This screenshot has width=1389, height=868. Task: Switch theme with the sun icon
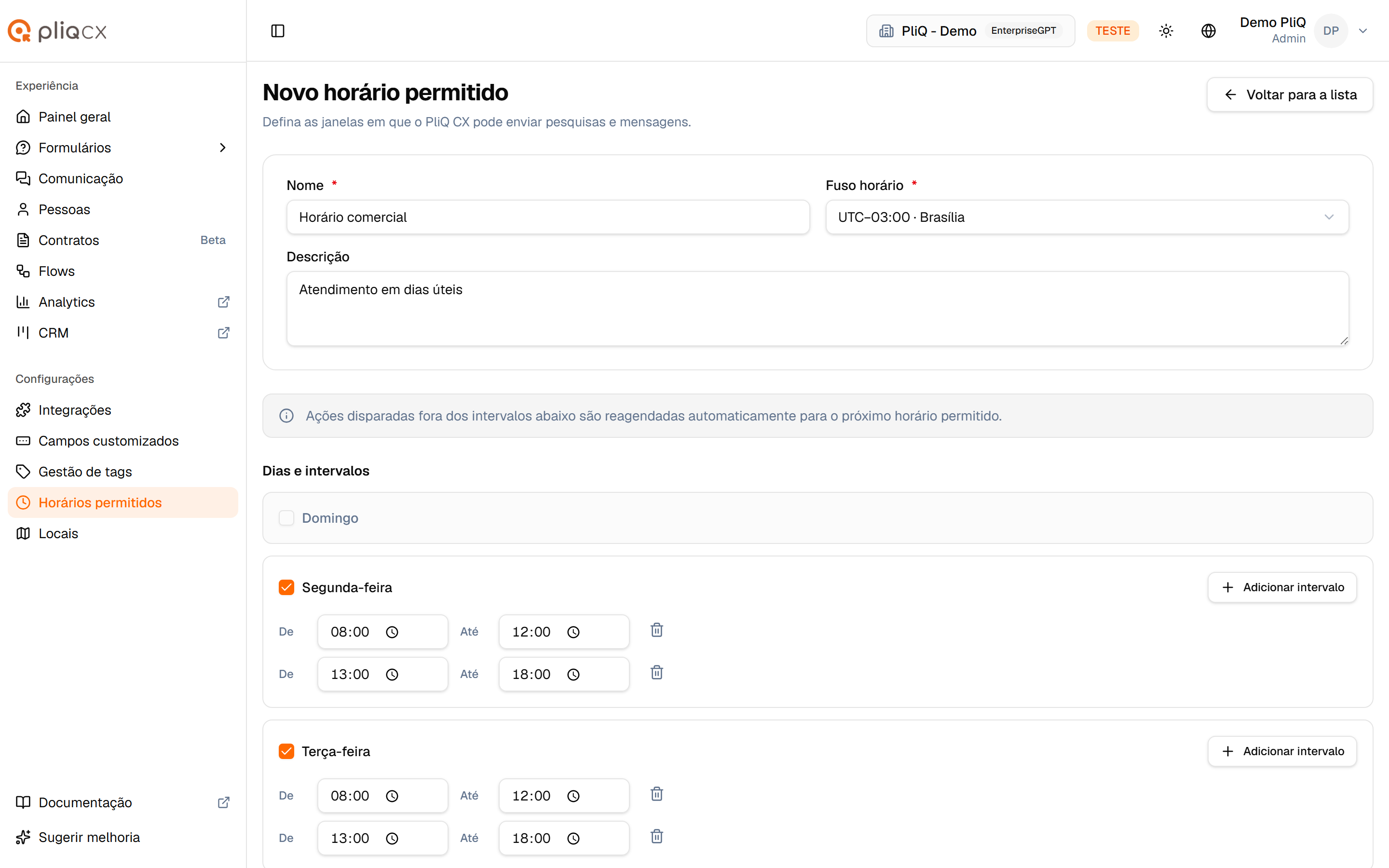click(1166, 31)
